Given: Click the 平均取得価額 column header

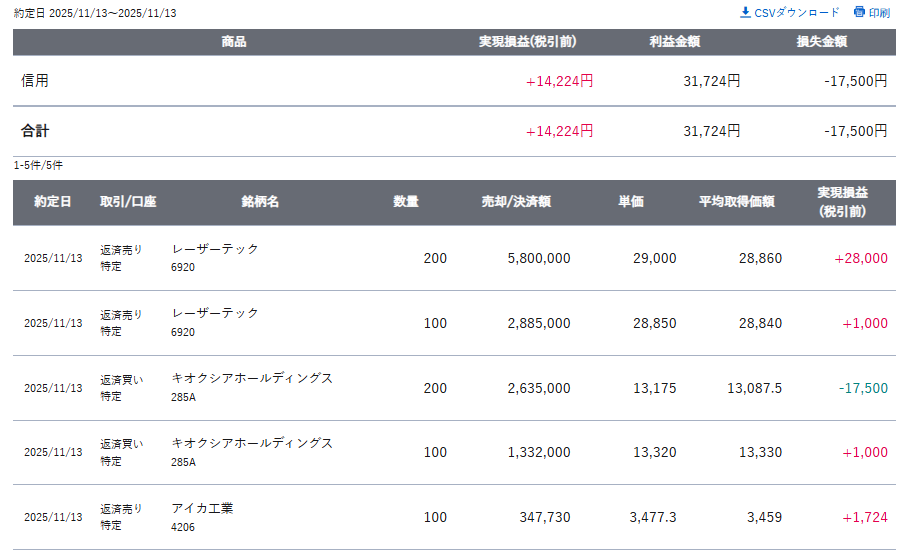Looking at the screenshot, I should pos(737,202).
